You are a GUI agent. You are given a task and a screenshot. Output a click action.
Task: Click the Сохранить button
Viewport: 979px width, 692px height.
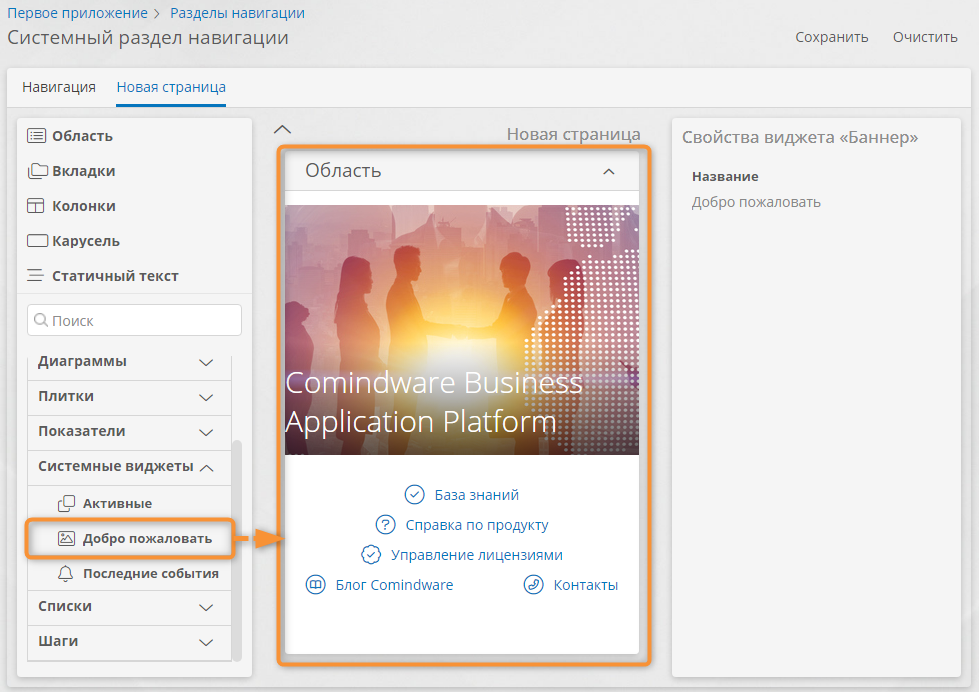pyautogui.click(x=831, y=37)
